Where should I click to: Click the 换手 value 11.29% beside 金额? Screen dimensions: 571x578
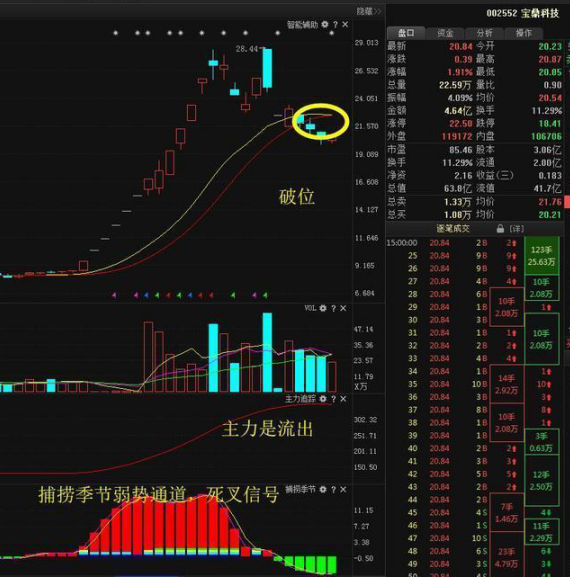(x=547, y=111)
